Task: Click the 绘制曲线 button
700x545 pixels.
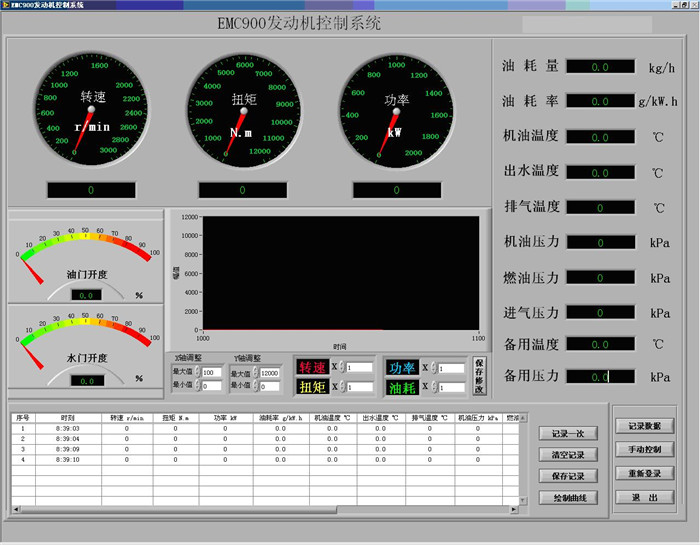Action: pyautogui.click(x=568, y=497)
